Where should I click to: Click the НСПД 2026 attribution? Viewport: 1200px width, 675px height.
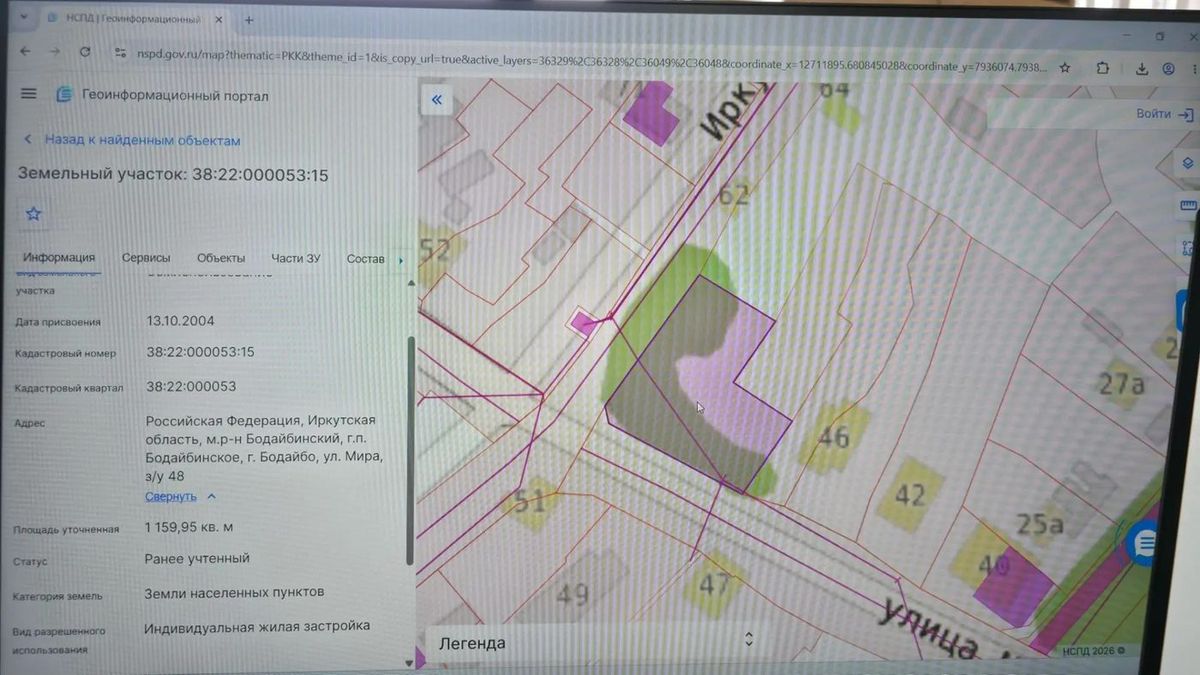1092,650
